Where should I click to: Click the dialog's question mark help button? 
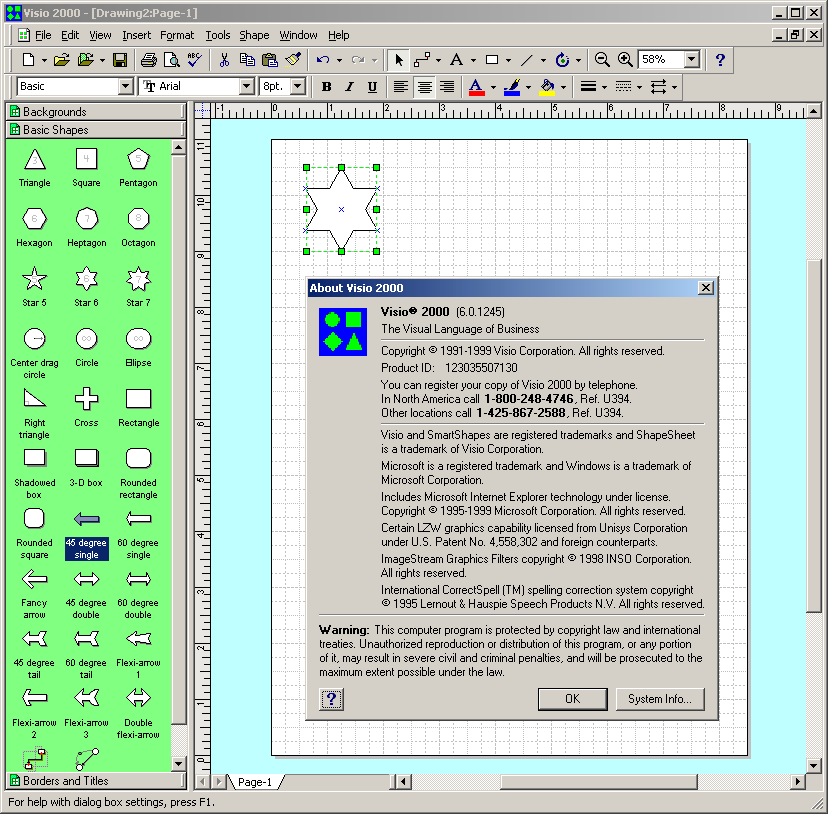tap(331, 699)
